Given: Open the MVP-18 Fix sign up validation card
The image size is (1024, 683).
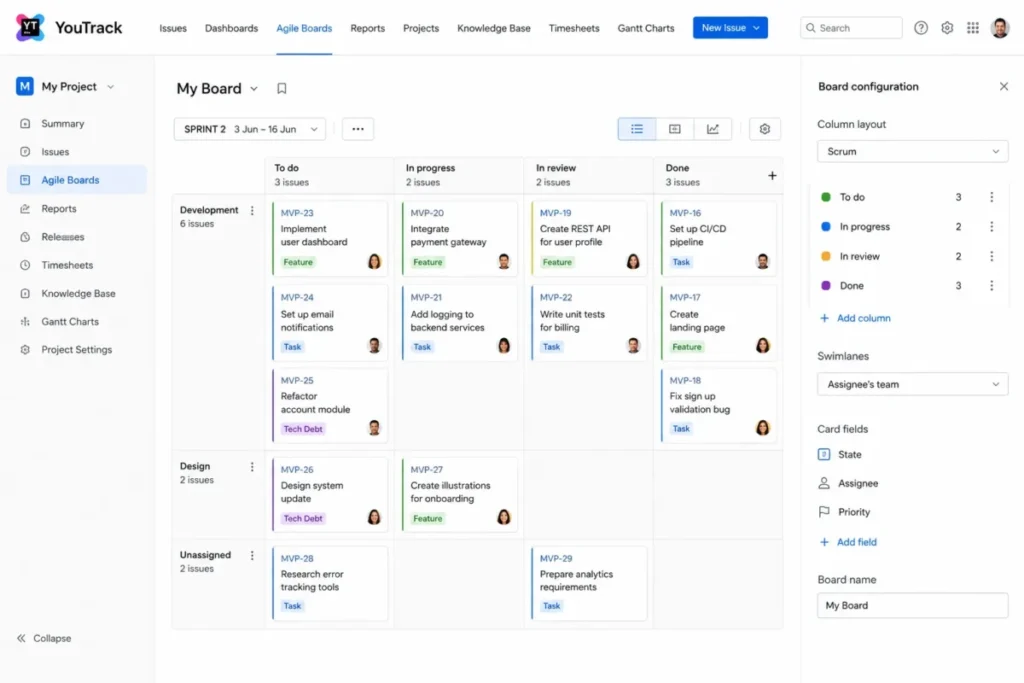Looking at the screenshot, I should pyautogui.click(x=718, y=405).
